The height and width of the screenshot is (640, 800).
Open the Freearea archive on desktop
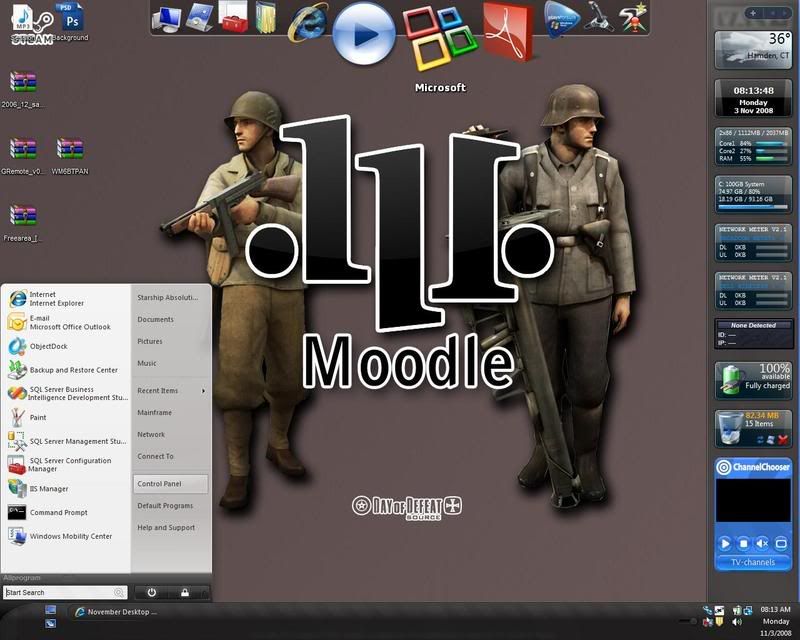click(x=23, y=223)
